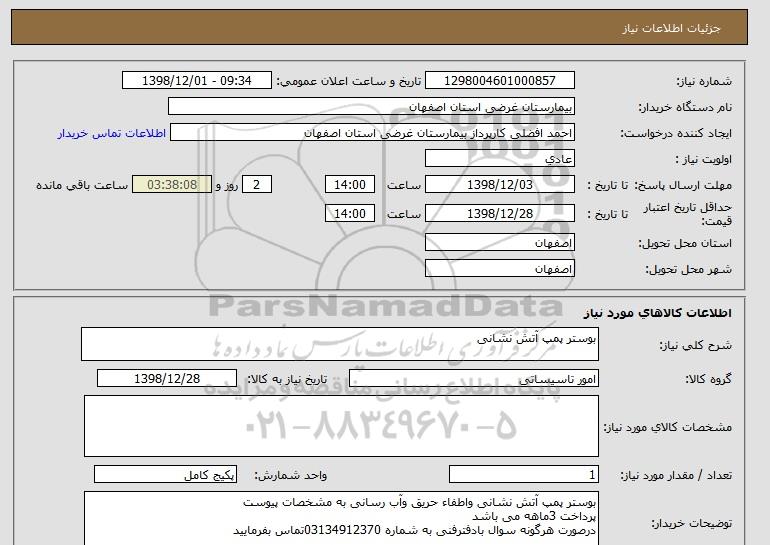
Task: Select the label حداقل تاریخ اعتبار قیمت
Action: pos(688,214)
